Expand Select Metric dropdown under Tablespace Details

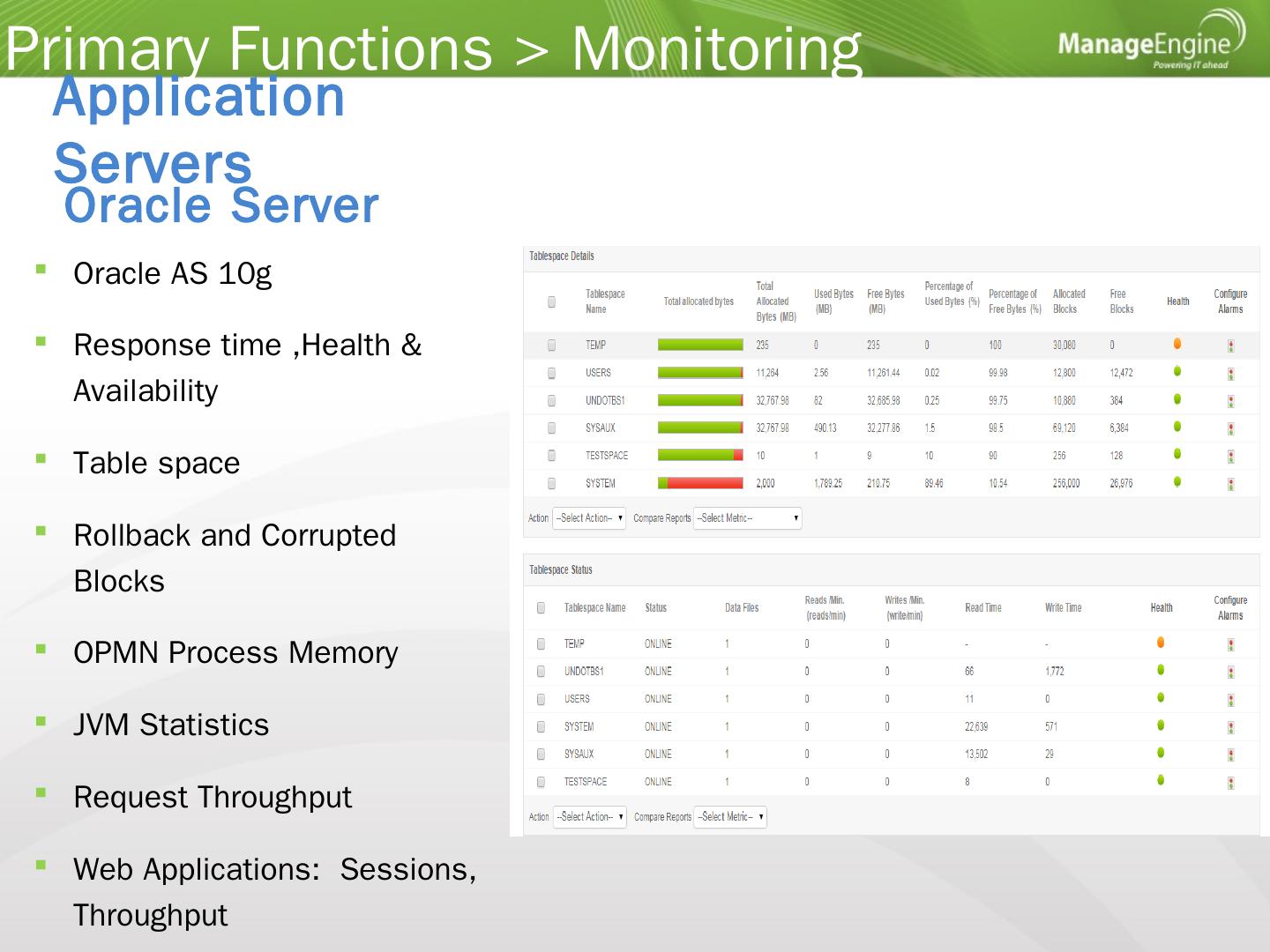pyautogui.click(x=748, y=518)
